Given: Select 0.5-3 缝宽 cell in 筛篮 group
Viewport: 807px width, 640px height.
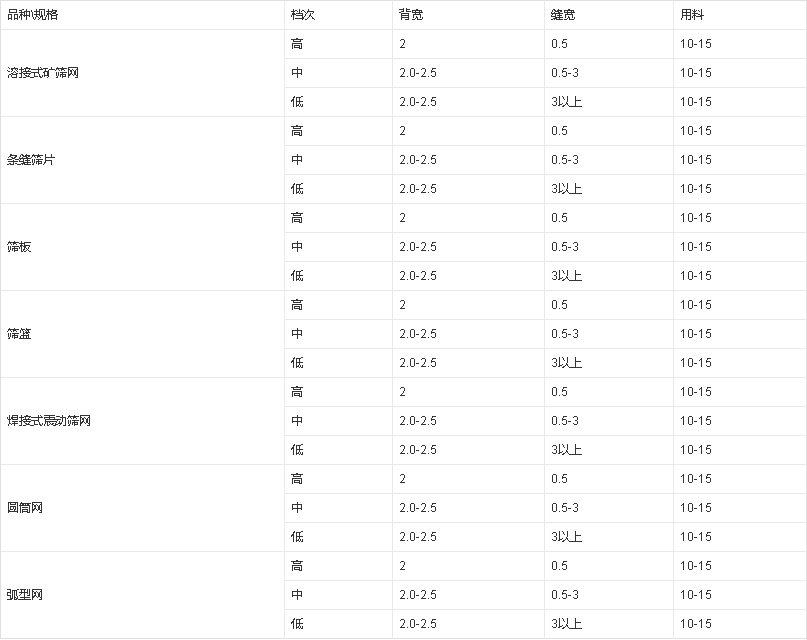Looking at the screenshot, I should click(x=564, y=334).
